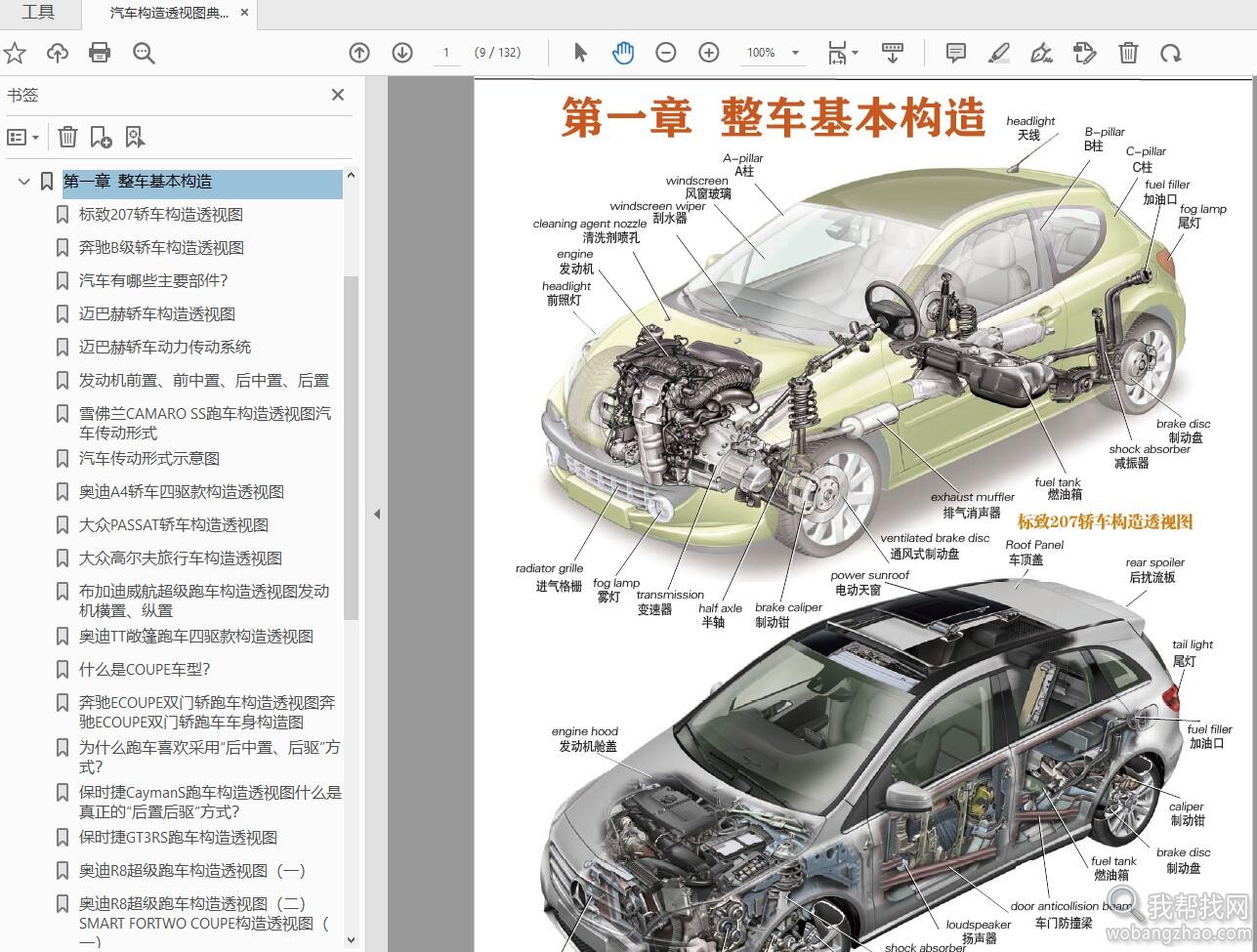The image size is (1257, 952).
Task: Open bookmark 奥迪A4轿车四驱款构造透视图
Action: (182, 491)
